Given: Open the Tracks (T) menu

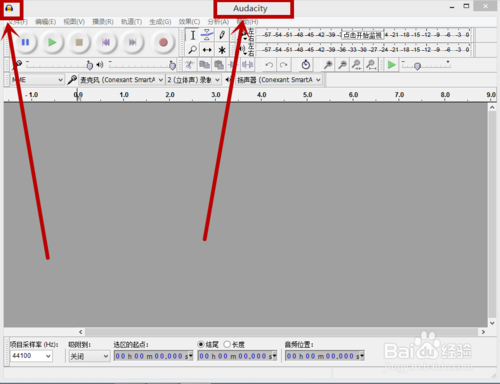Looking at the screenshot, I should 131,22.
